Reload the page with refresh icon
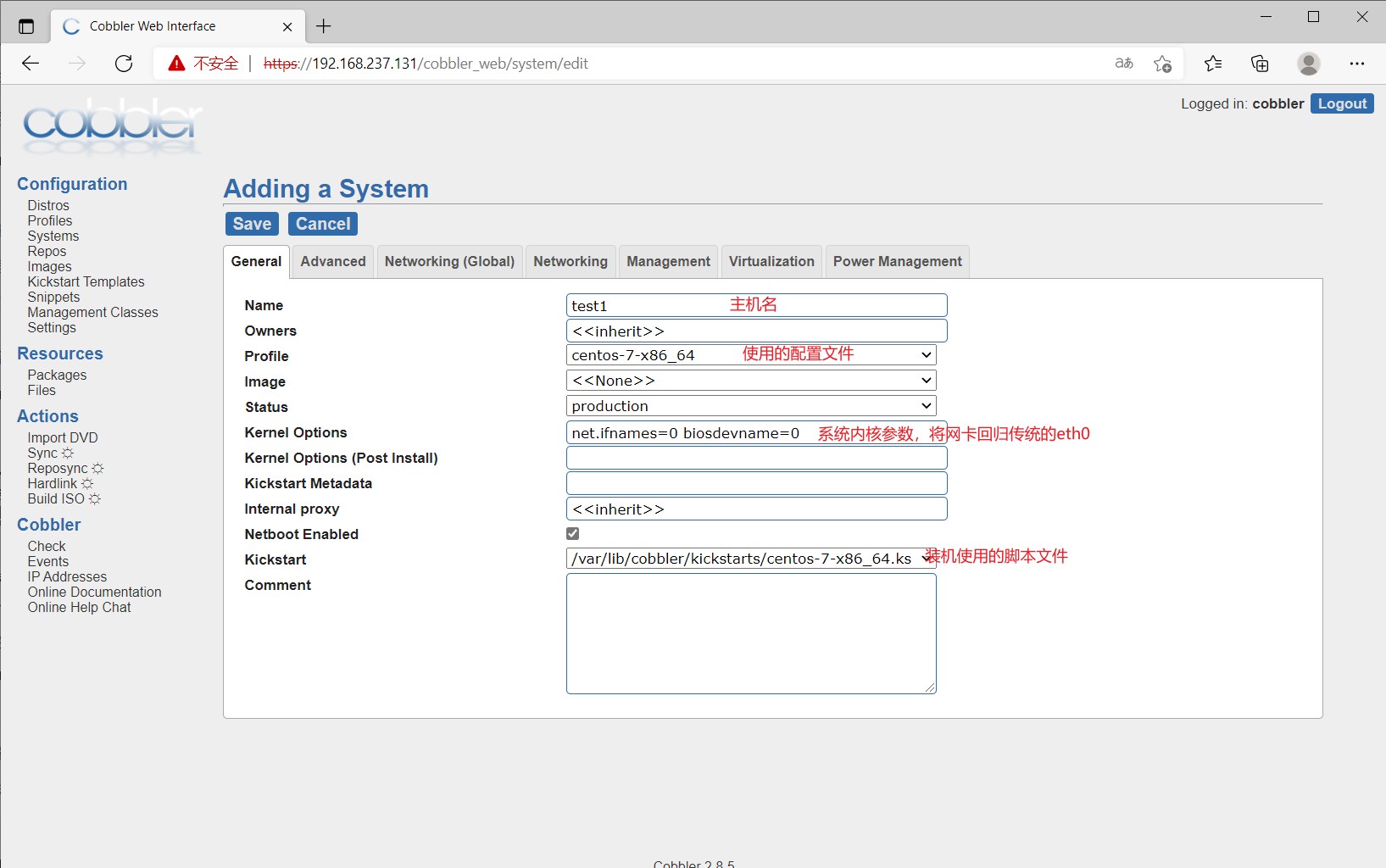Screen dimensions: 1386x868 [x=124, y=64]
